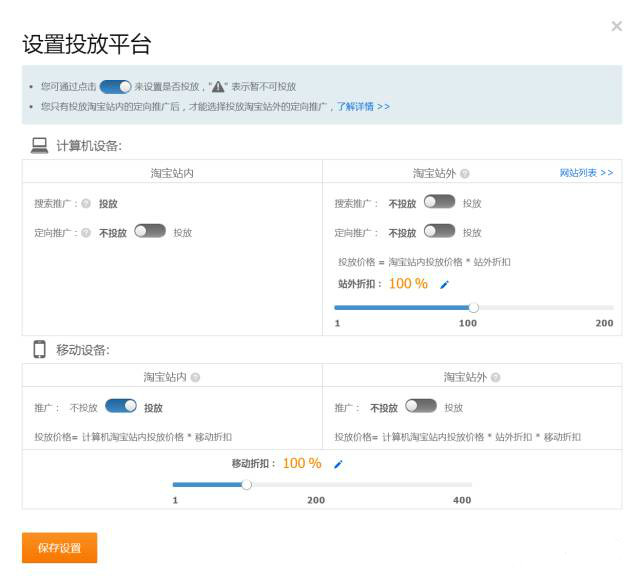Click the help icon next to 定向推广 in 淘宝站内
The height and width of the screenshot is (583, 640).
pos(86,233)
